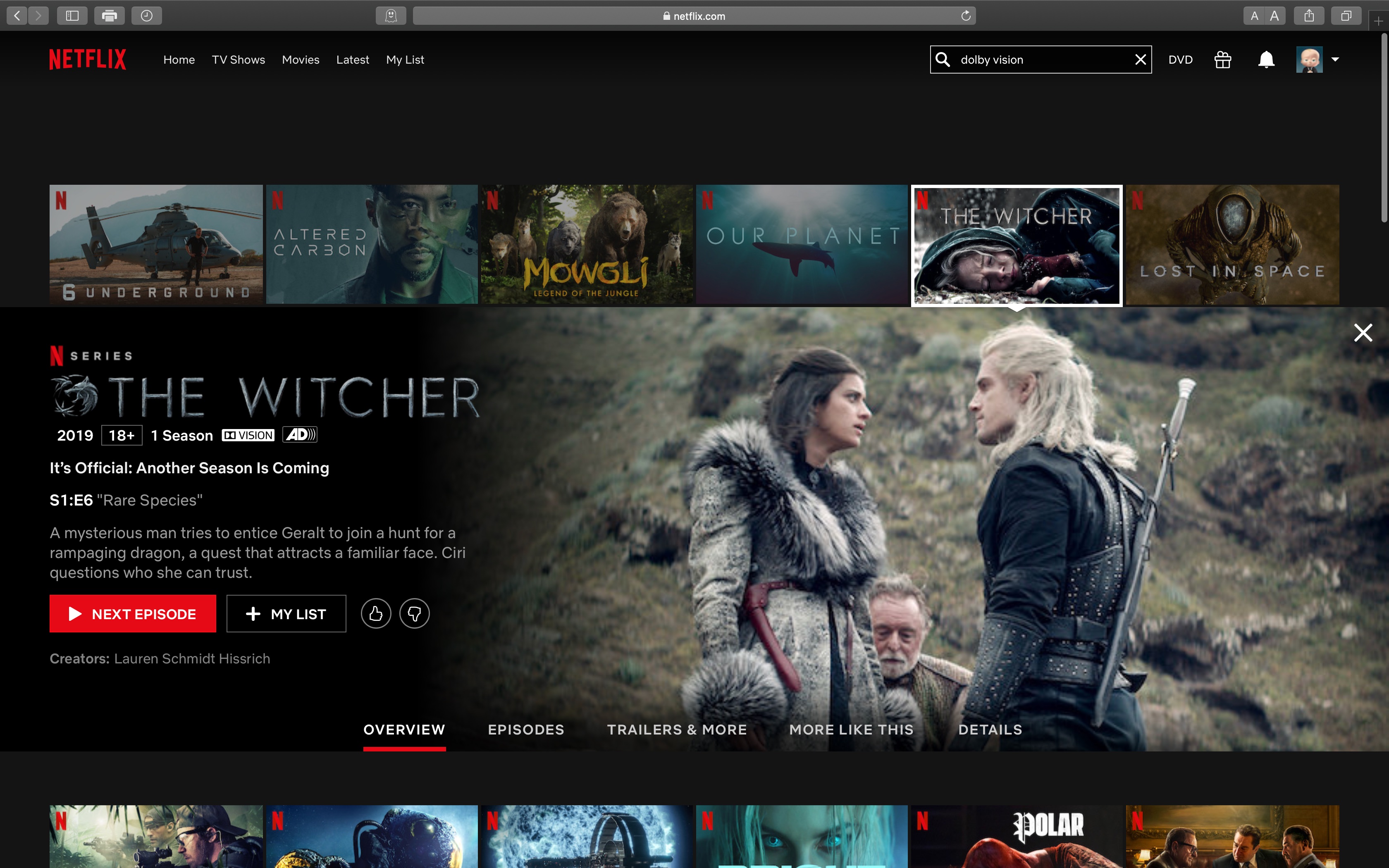The image size is (1389, 868).
Task: Select the Overview tab
Action: [x=404, y=730]
